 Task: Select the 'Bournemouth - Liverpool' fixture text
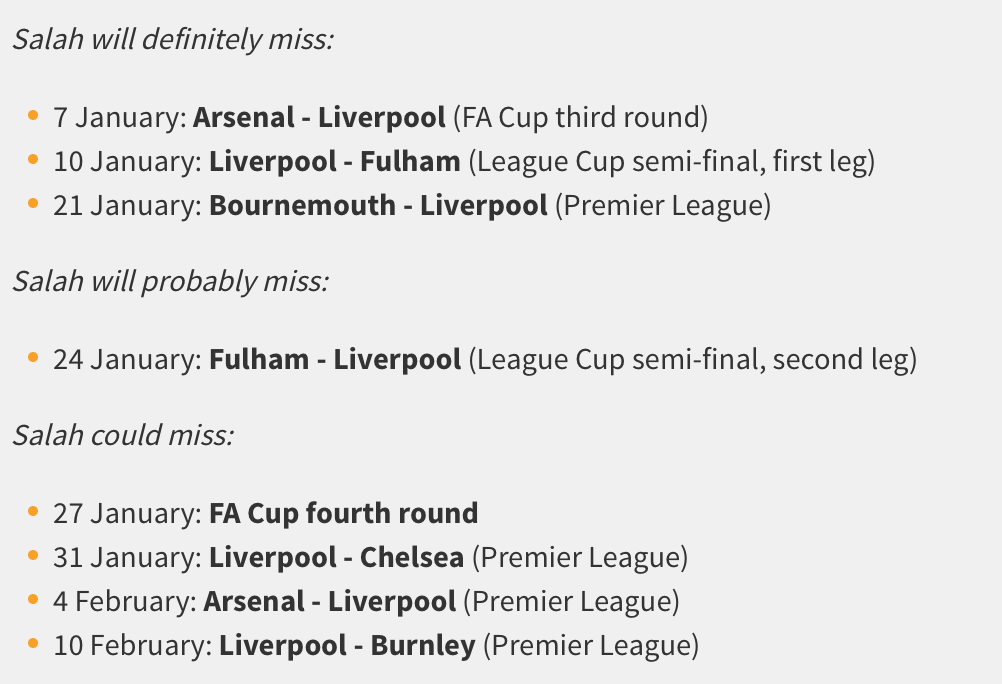pos(378,206)
